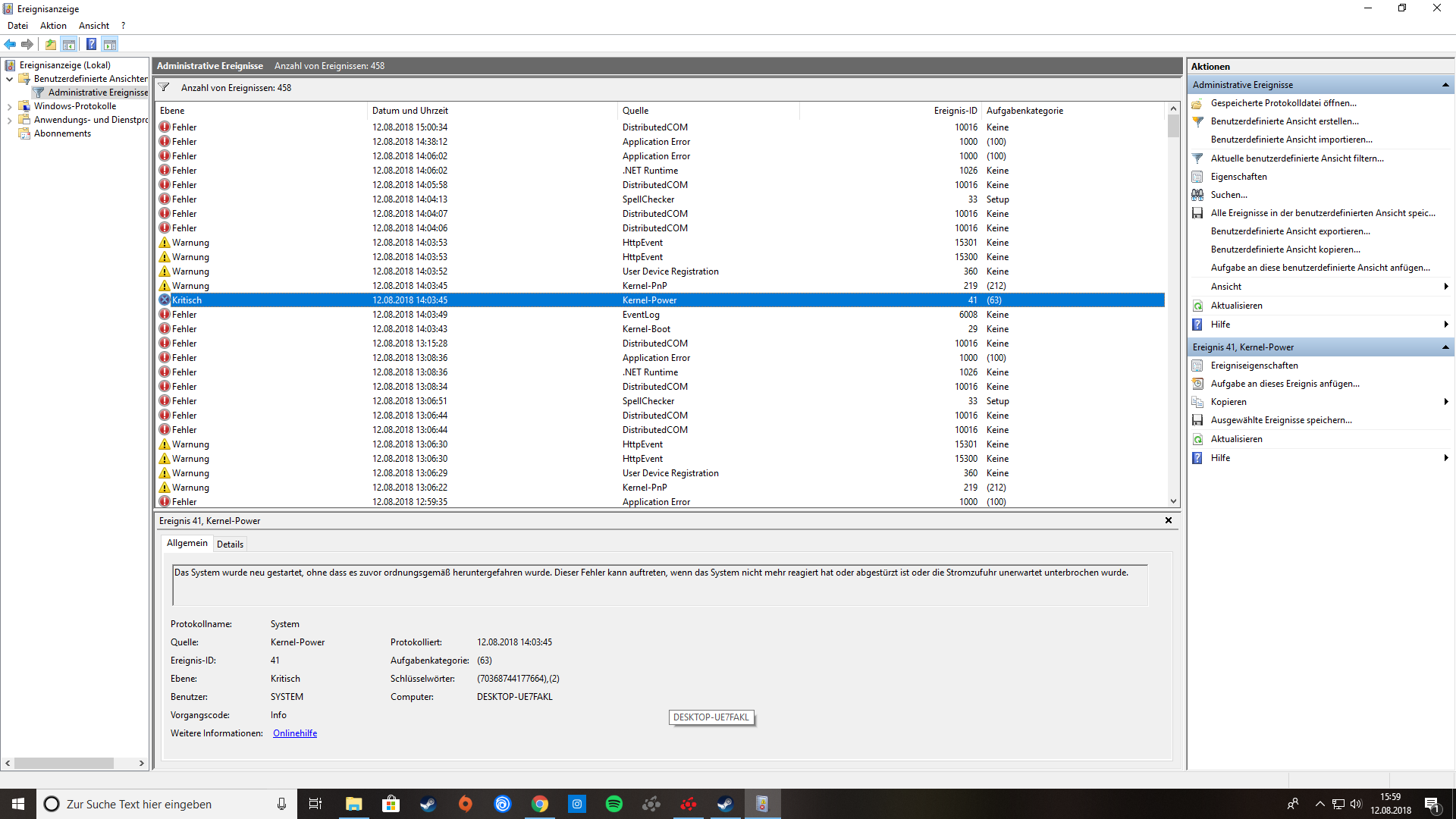This screenshot has width=1456, height=819.
Task: Switch to the Details tab
Action: click(230, 544)
